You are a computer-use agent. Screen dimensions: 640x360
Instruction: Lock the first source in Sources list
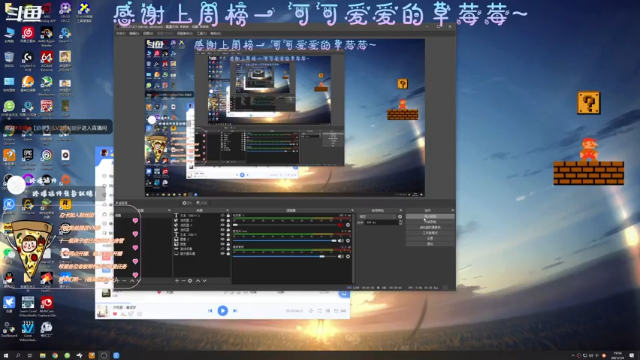coord(228,215)
